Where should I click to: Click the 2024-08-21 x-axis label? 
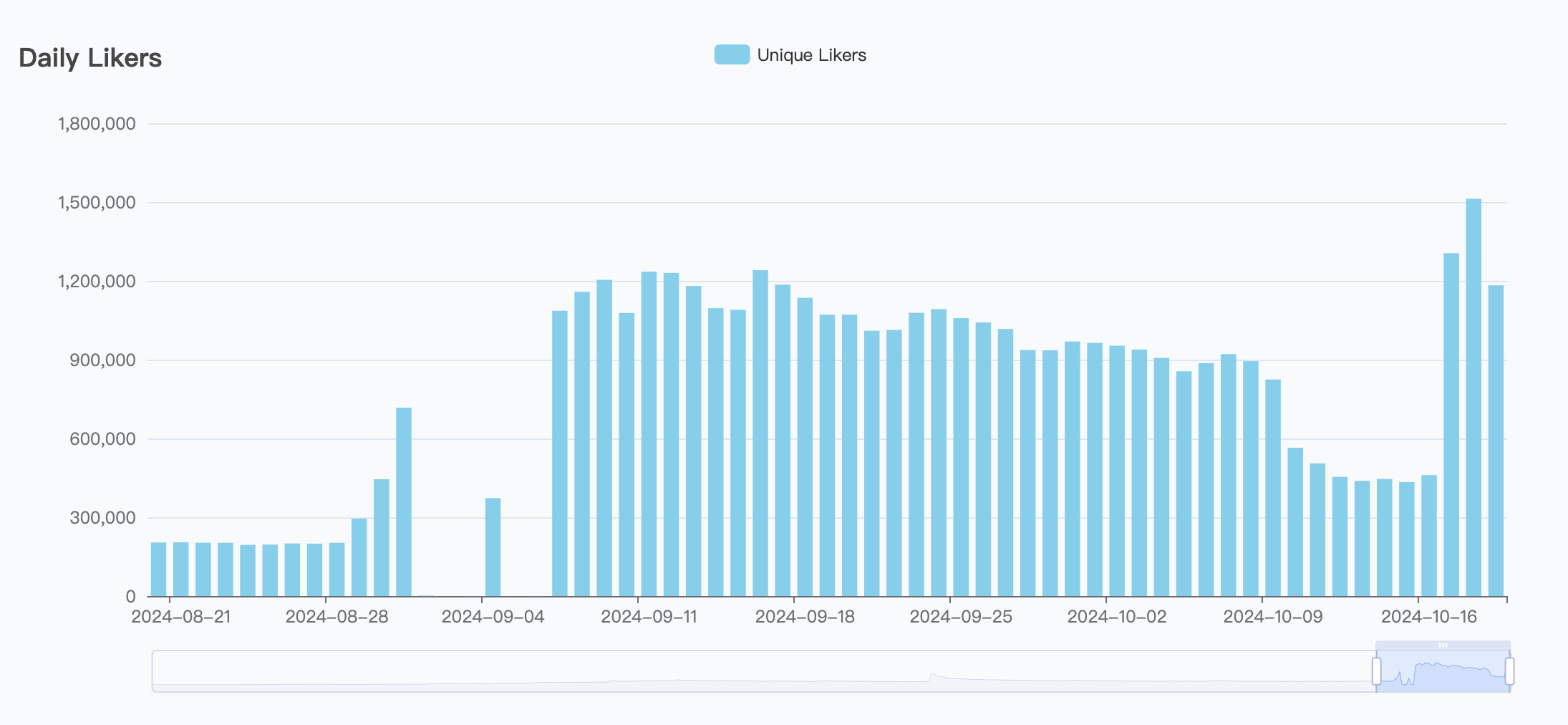181,617
